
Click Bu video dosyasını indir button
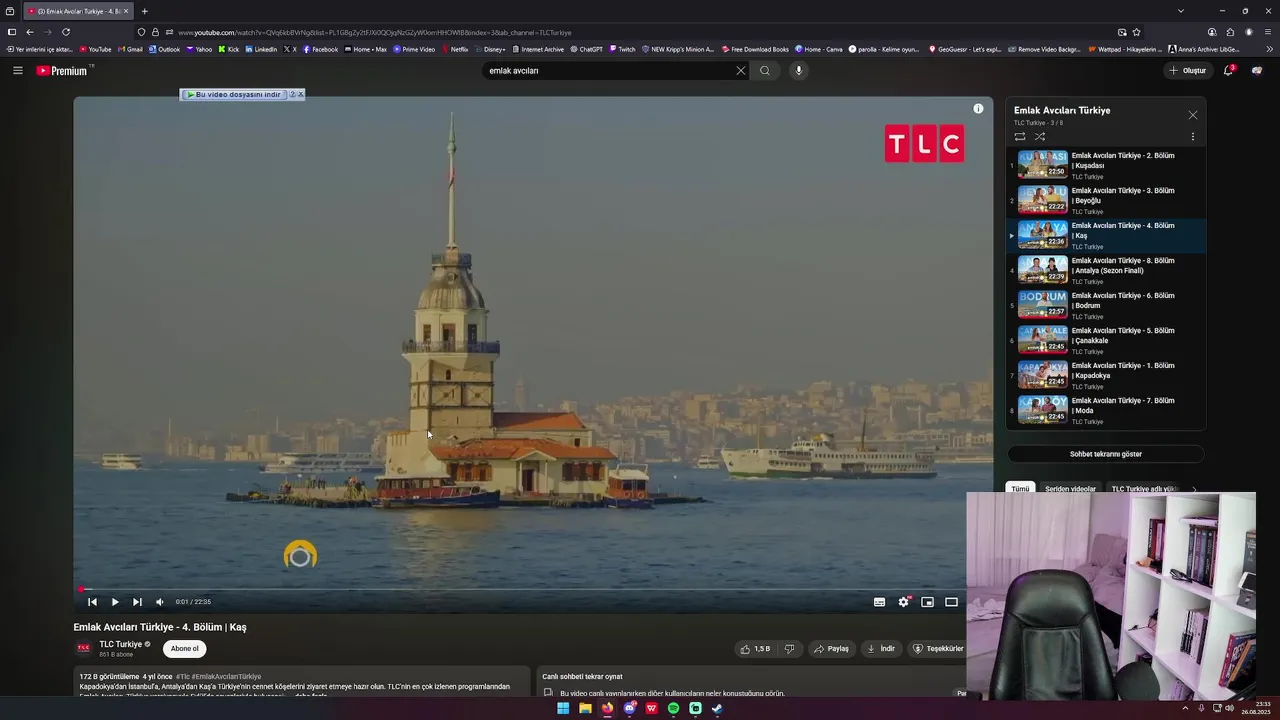pos(235,94)
